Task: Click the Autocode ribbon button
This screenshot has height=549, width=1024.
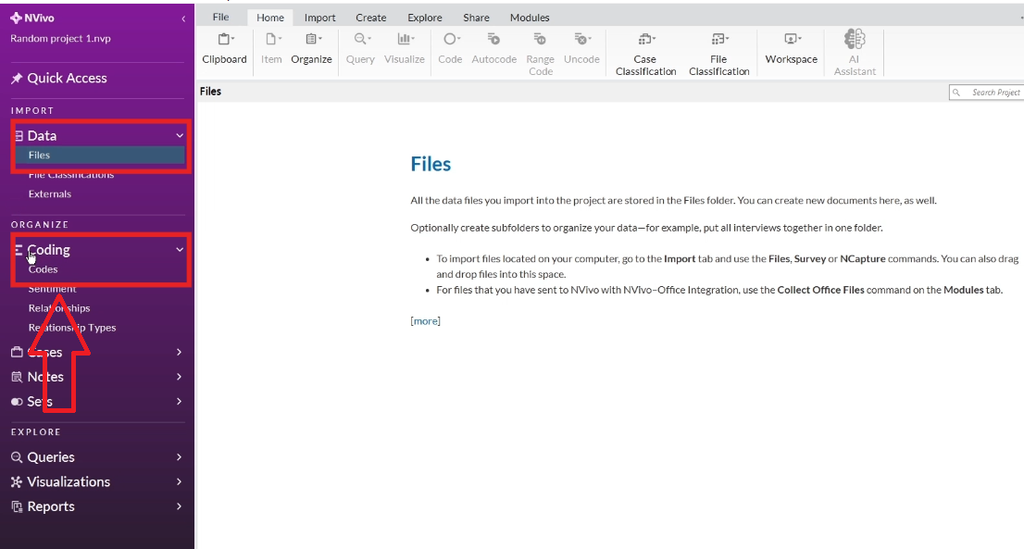Action: (x=494, y=48)
